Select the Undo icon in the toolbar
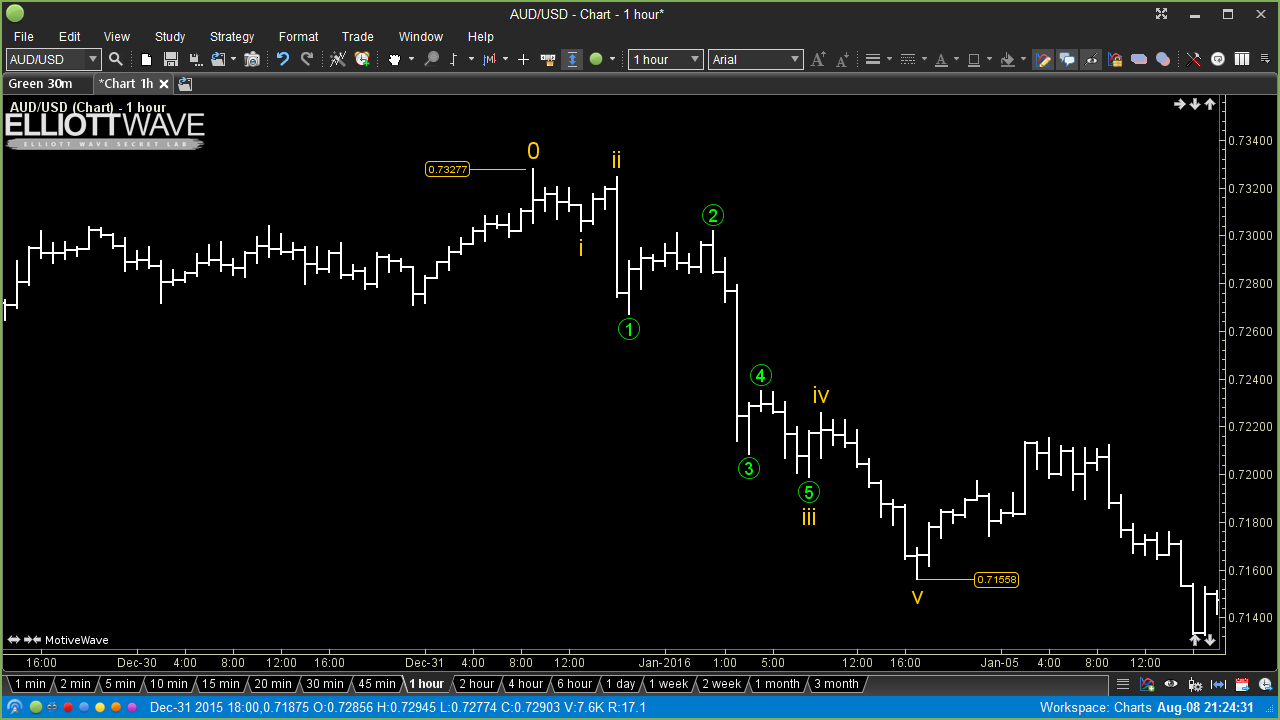Image resolution: width=1280 pixels, height=720 pixels. coord(285,59)
